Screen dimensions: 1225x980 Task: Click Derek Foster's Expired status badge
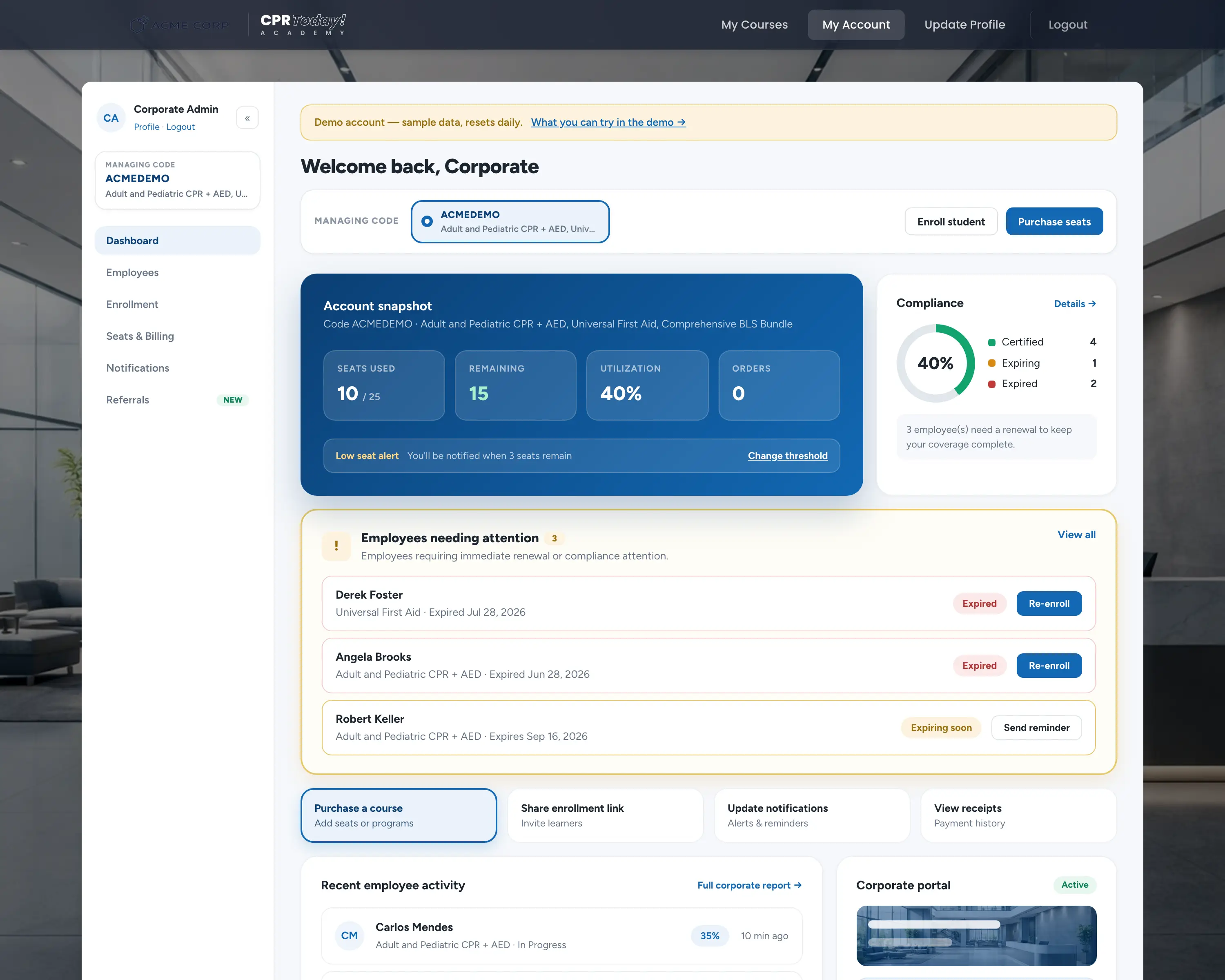click(x=979, y=604)
